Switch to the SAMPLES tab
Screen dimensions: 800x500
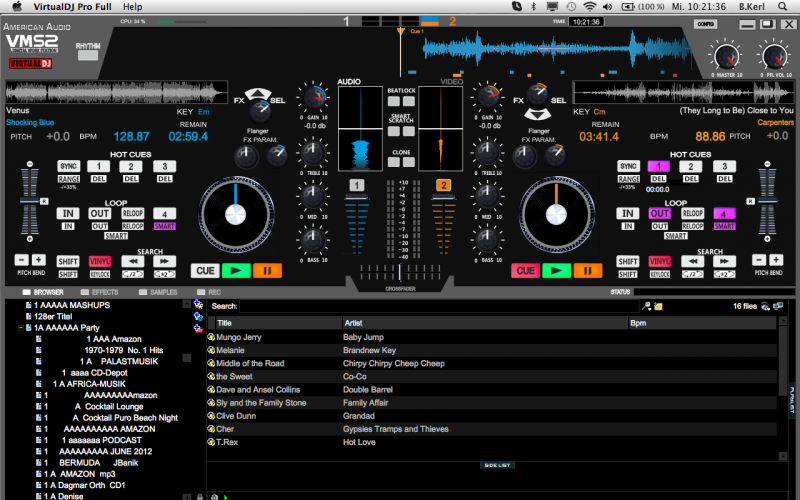[158, 292]
